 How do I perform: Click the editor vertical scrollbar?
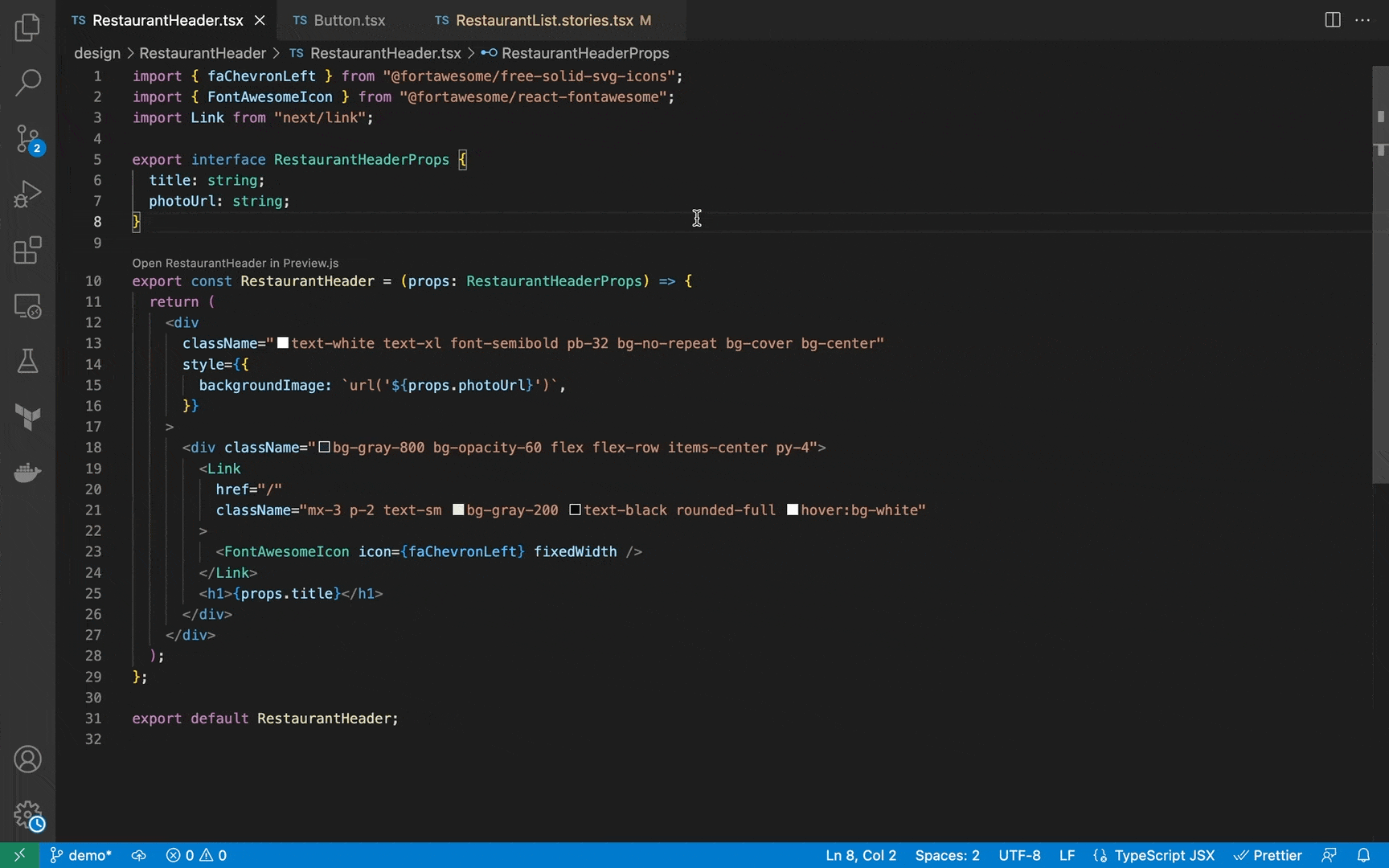[1380, 273]
